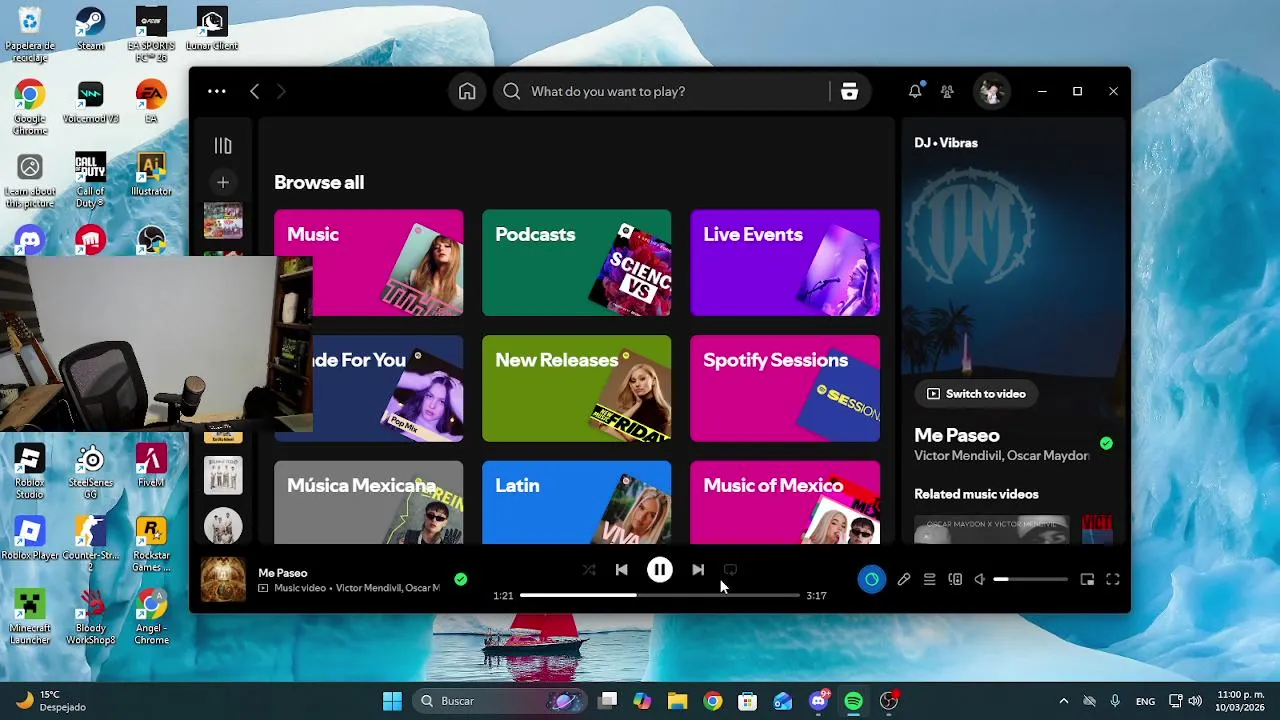Open DJ • Vibras header link
Image resolution: width=1280 pixels, height=720 pixels.
point(946,143)
